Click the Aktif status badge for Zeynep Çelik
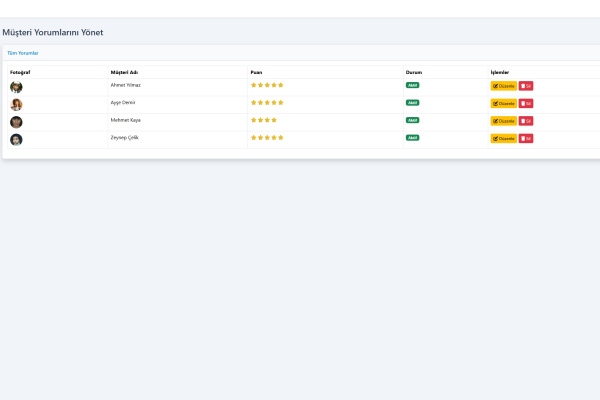This screenshot has height=400, width=600. click(x=412, y=137)
